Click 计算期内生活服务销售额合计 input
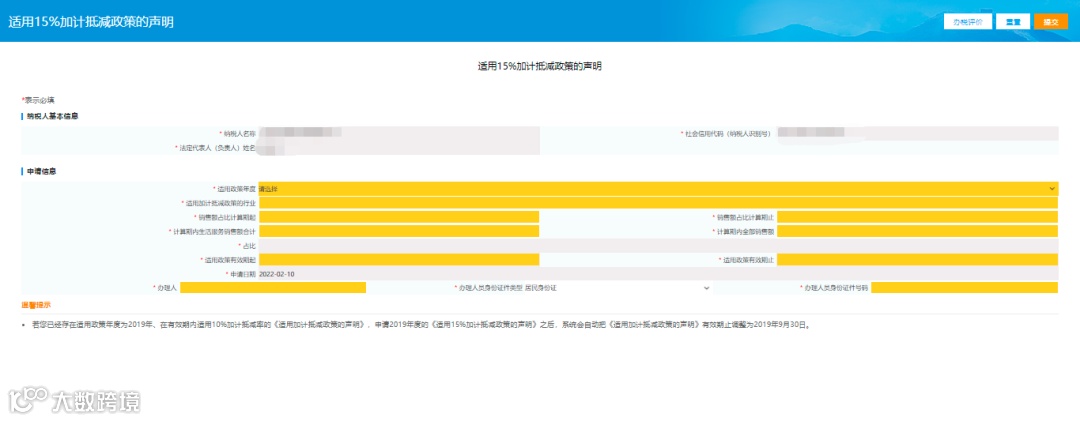Screen dimensions: 1080x421 [399, 231]
